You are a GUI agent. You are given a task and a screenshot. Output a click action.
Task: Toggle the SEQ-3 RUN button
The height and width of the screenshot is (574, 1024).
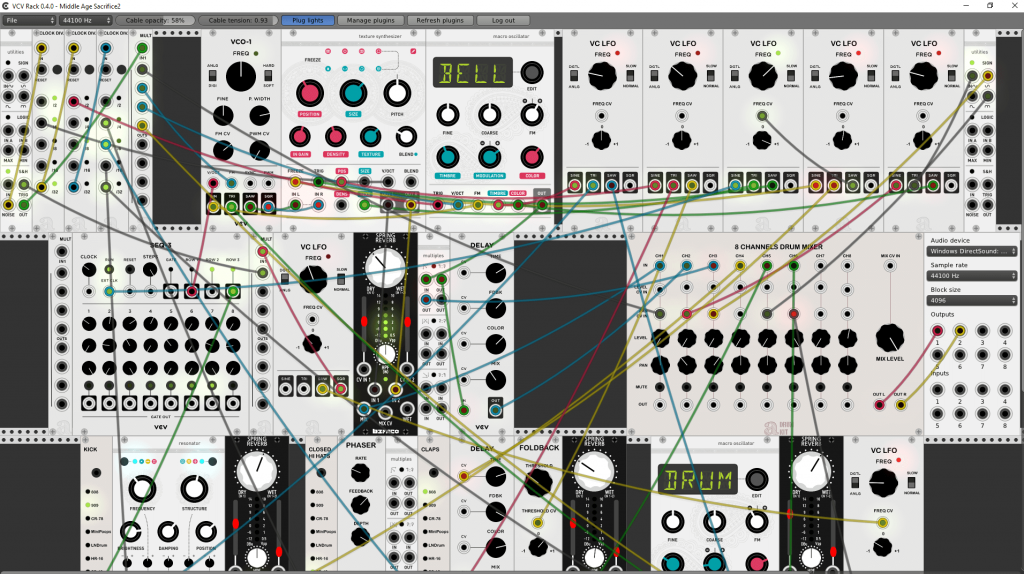coord(109,270)
